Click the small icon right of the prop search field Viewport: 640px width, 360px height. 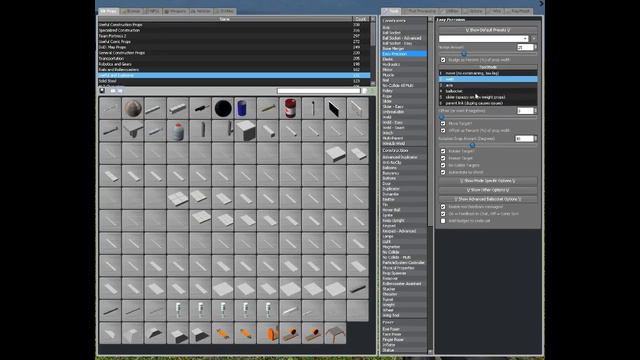(x=364, y=91)
